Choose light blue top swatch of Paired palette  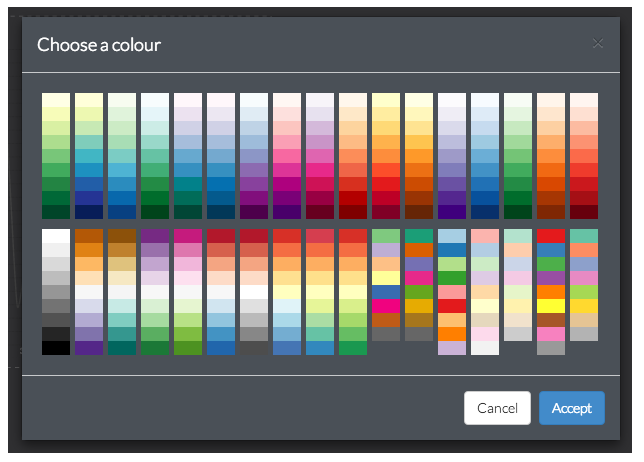pyautogui.click(x=452, y=236)
